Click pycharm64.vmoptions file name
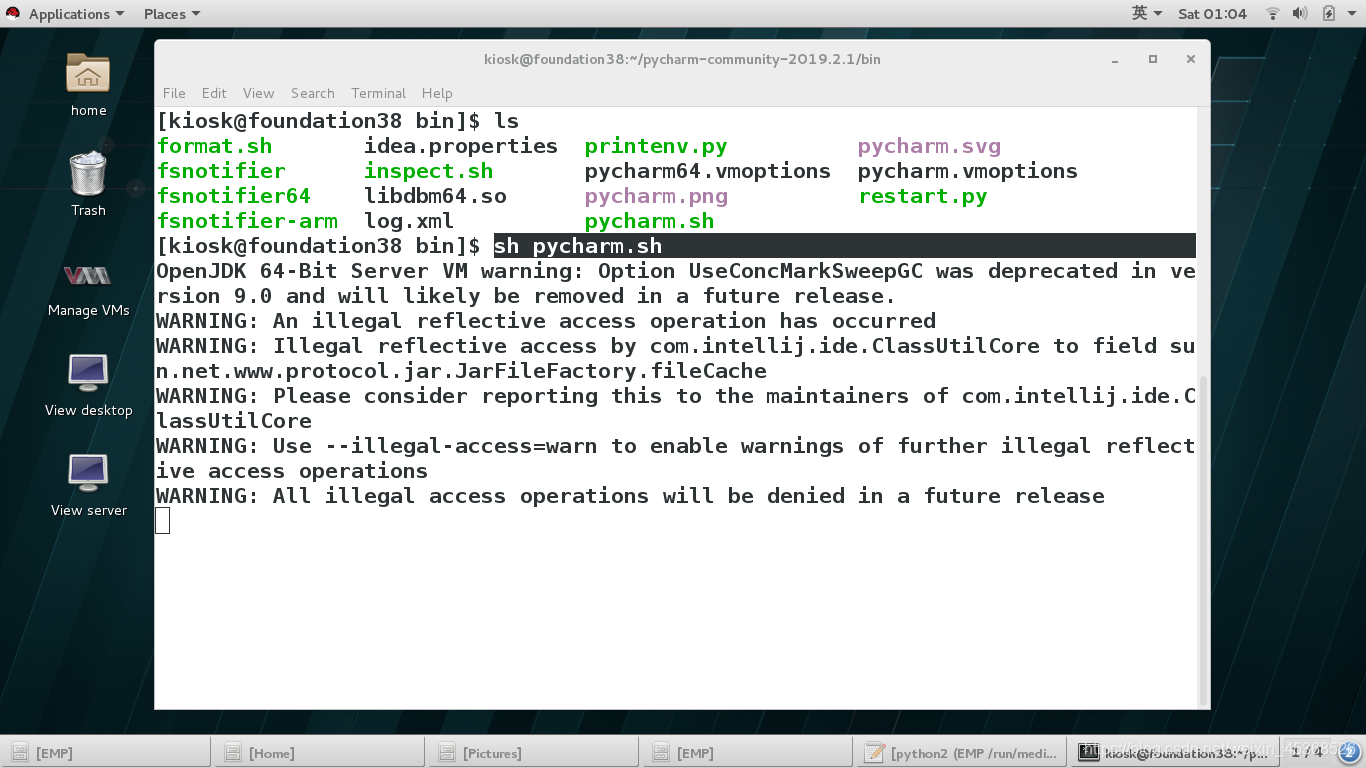The width and height of the screenshot is (1366, 768). point(708,171)
